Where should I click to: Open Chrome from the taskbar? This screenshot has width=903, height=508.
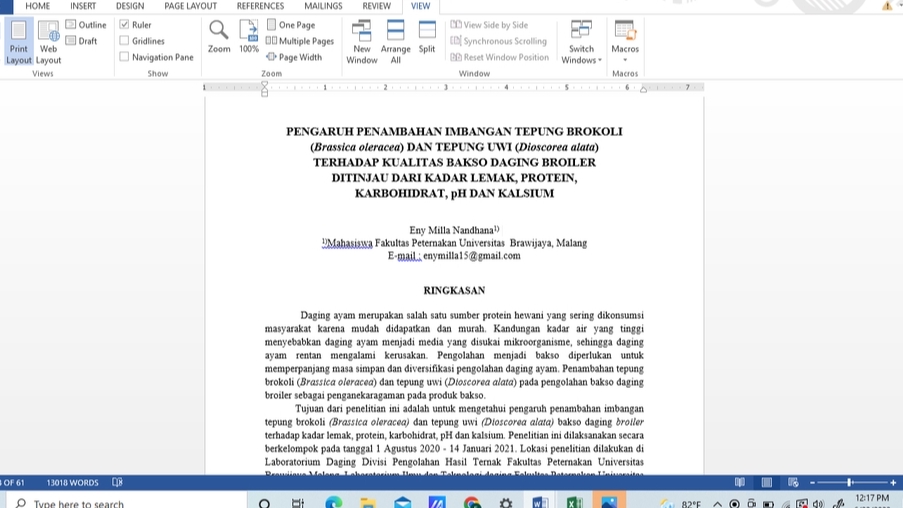[x=472, y=503]
